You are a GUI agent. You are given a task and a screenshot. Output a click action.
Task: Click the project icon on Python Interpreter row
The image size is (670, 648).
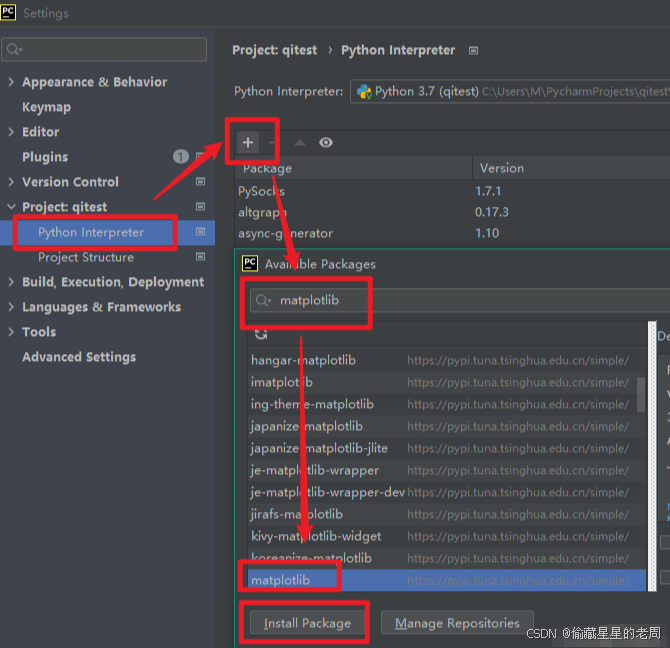click(x=200, y=232)
